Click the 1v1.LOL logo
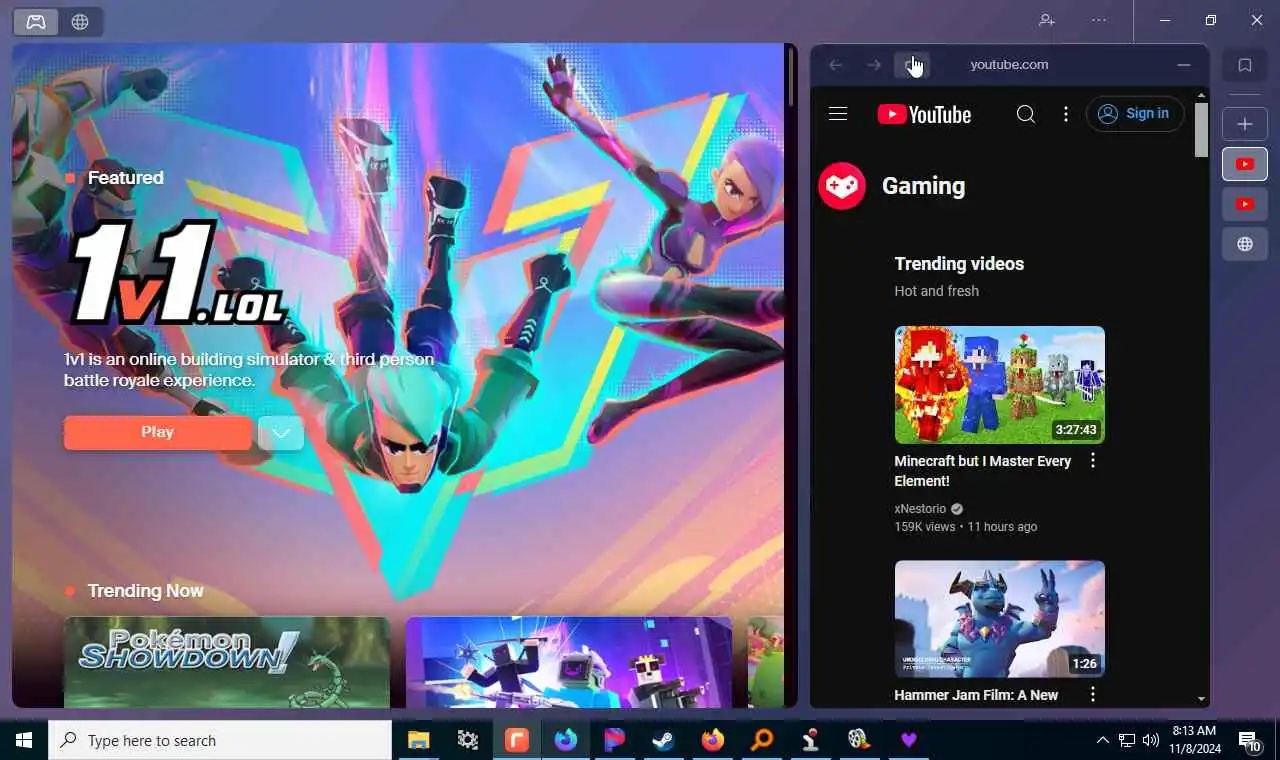 click(x=178, y=272)
